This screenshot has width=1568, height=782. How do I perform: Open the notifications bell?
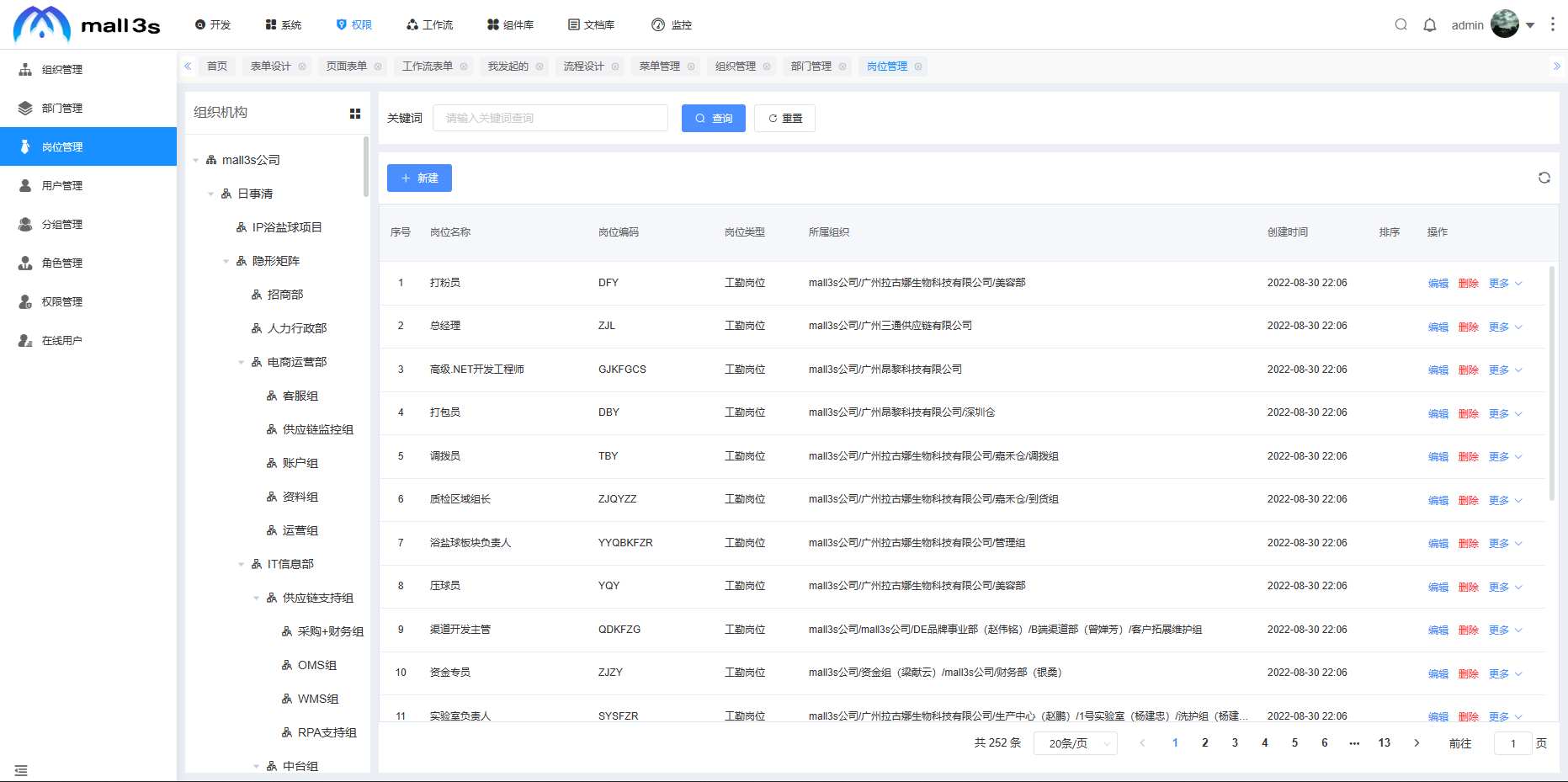(1429, 24)
